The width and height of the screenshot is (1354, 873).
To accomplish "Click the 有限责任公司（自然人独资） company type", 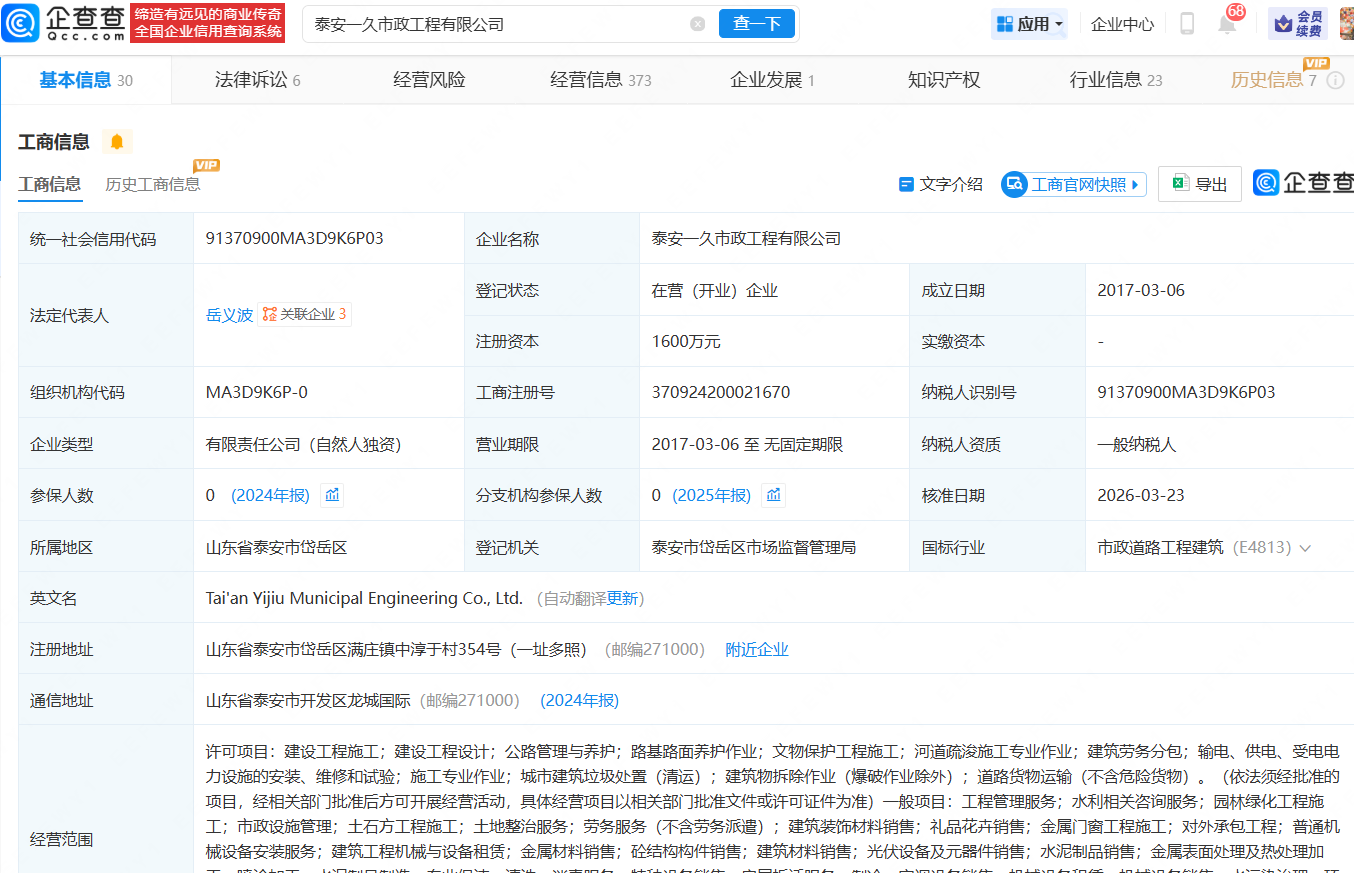I will click(304, 444).
